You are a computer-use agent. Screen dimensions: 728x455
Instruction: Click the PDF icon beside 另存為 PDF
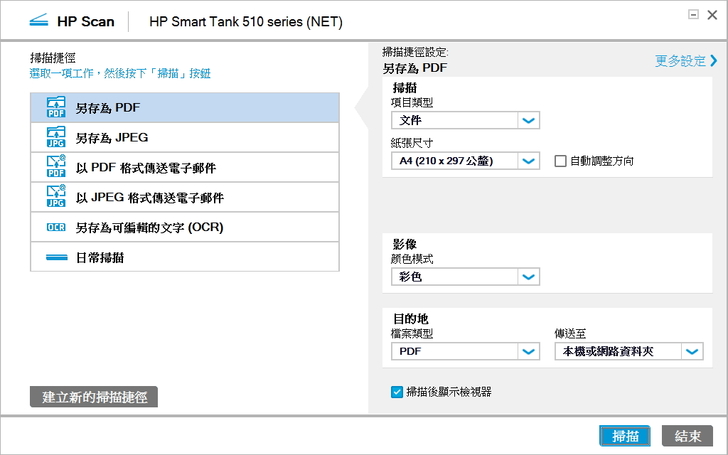point(55,107)
